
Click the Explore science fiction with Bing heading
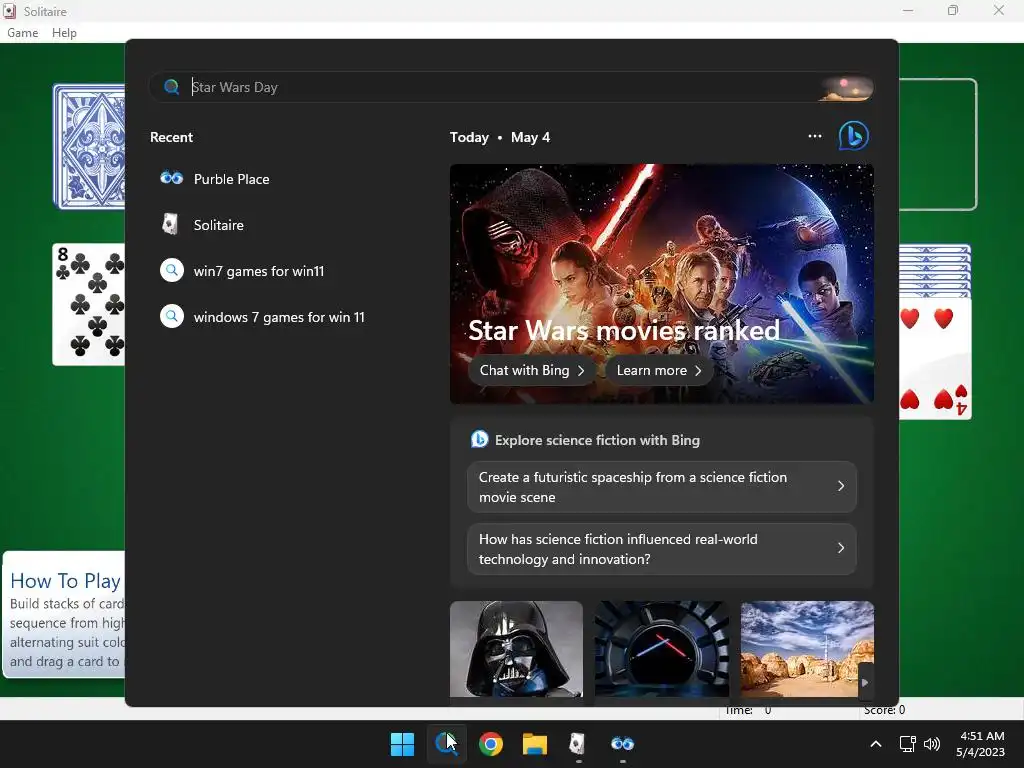[597, 440]
